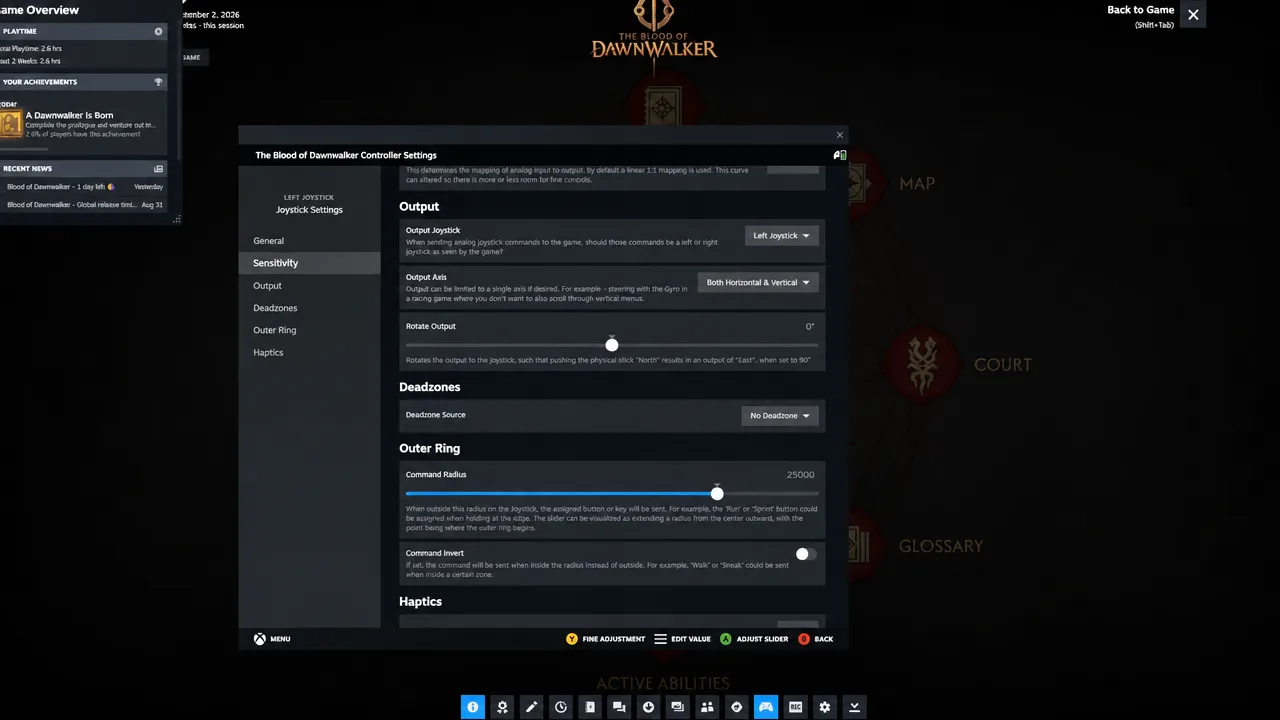Image resolution: width=1280 pixels, height=720 pixels.
Task: Click the news icon in Recent News header
Action: 158,169
